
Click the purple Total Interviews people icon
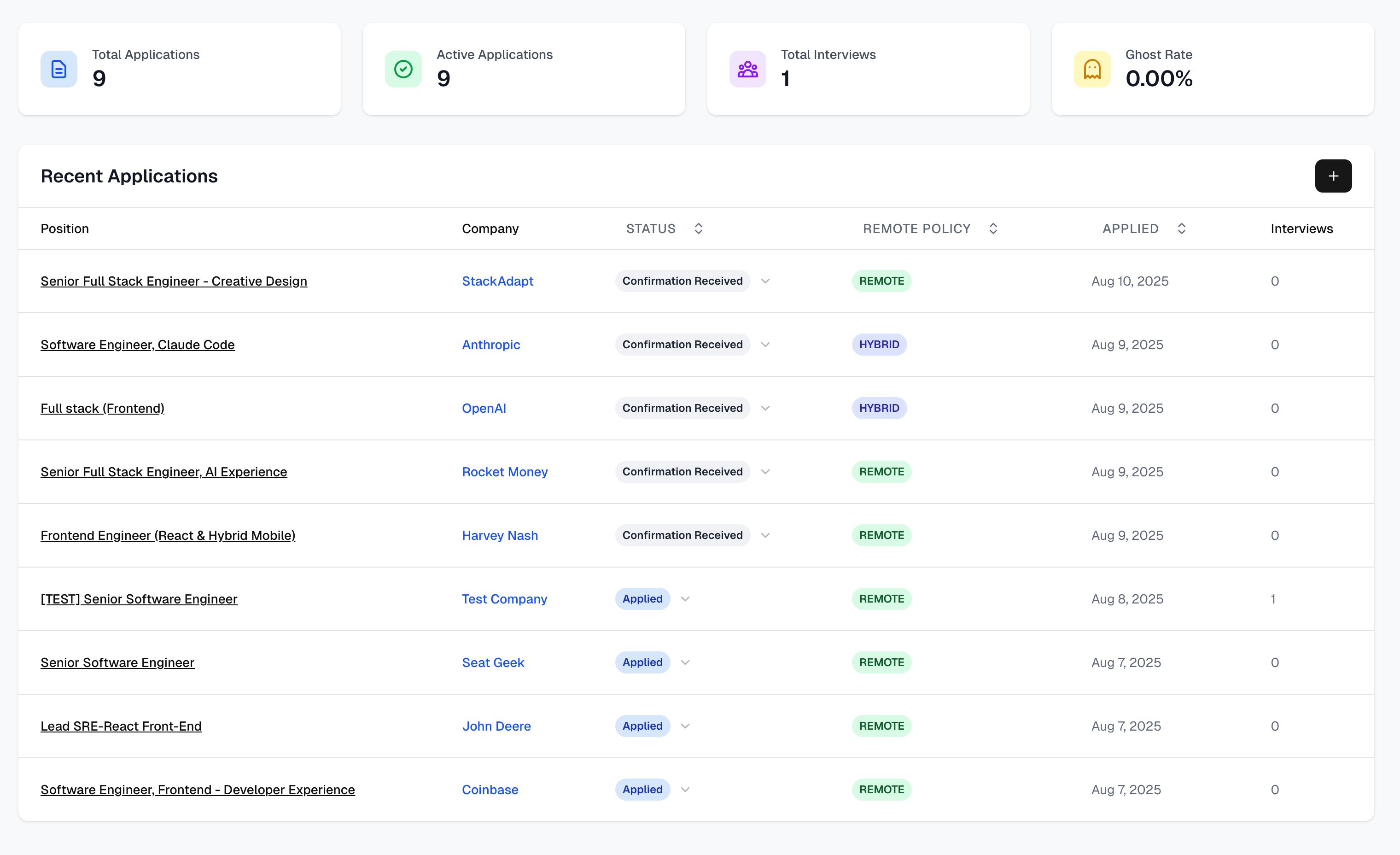(x=748, y=69)
